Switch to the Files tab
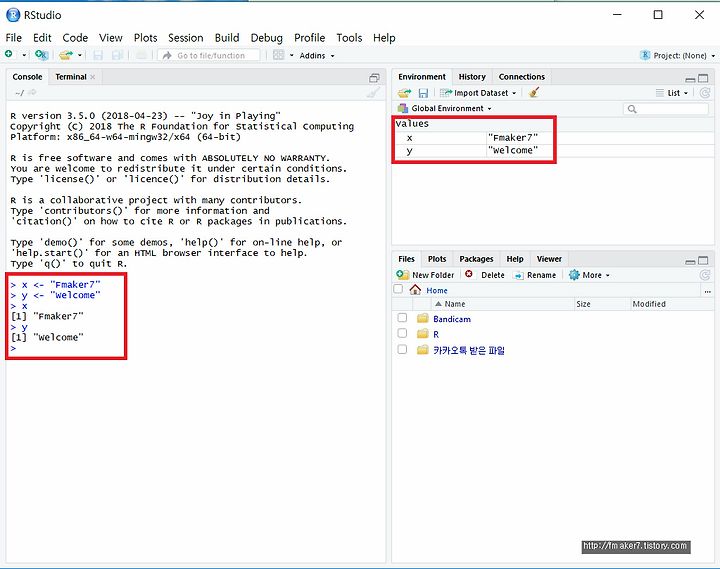720x569 pixels. tap(406, 259)
